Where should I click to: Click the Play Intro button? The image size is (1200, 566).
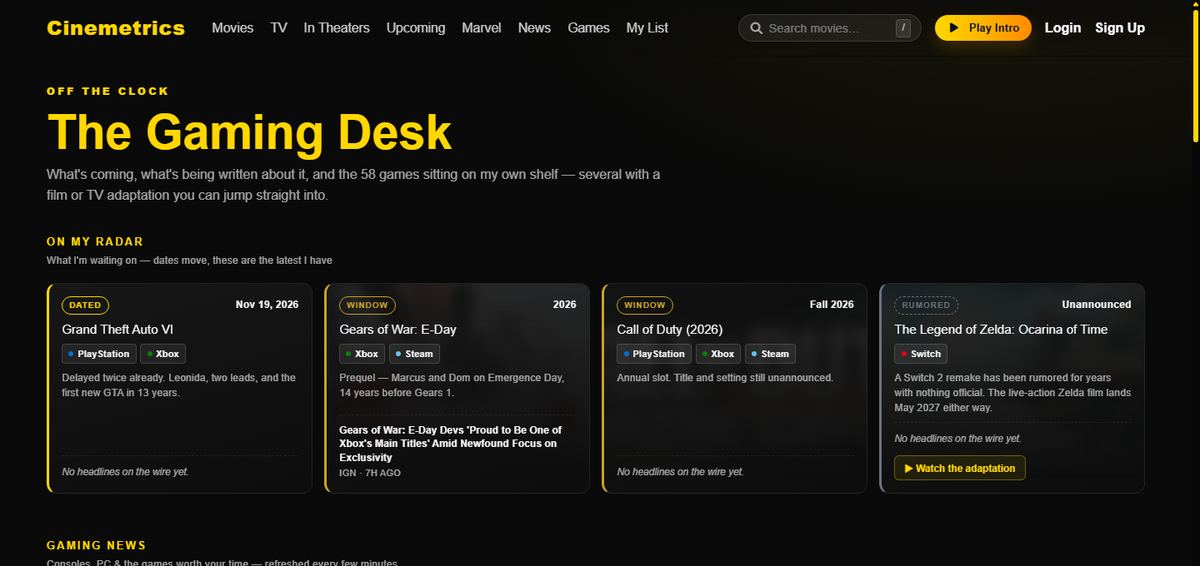tap(983, 28)
